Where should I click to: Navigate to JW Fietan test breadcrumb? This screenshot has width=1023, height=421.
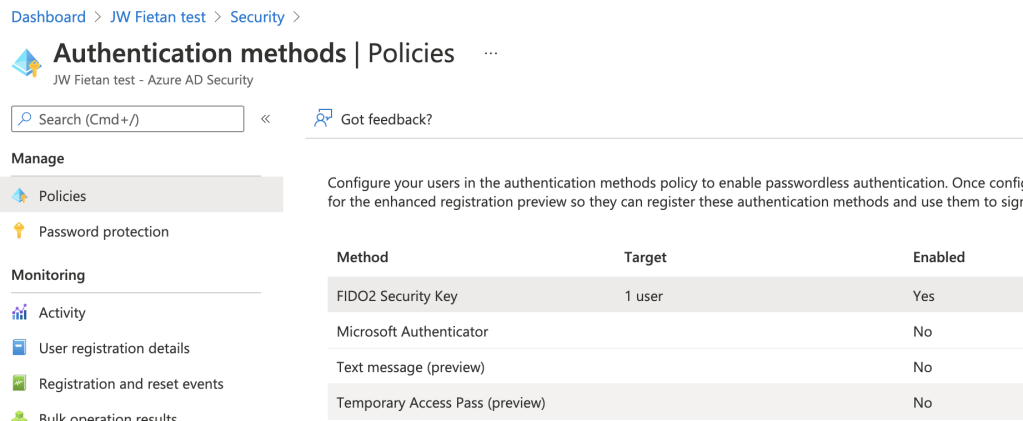(158, 17)
